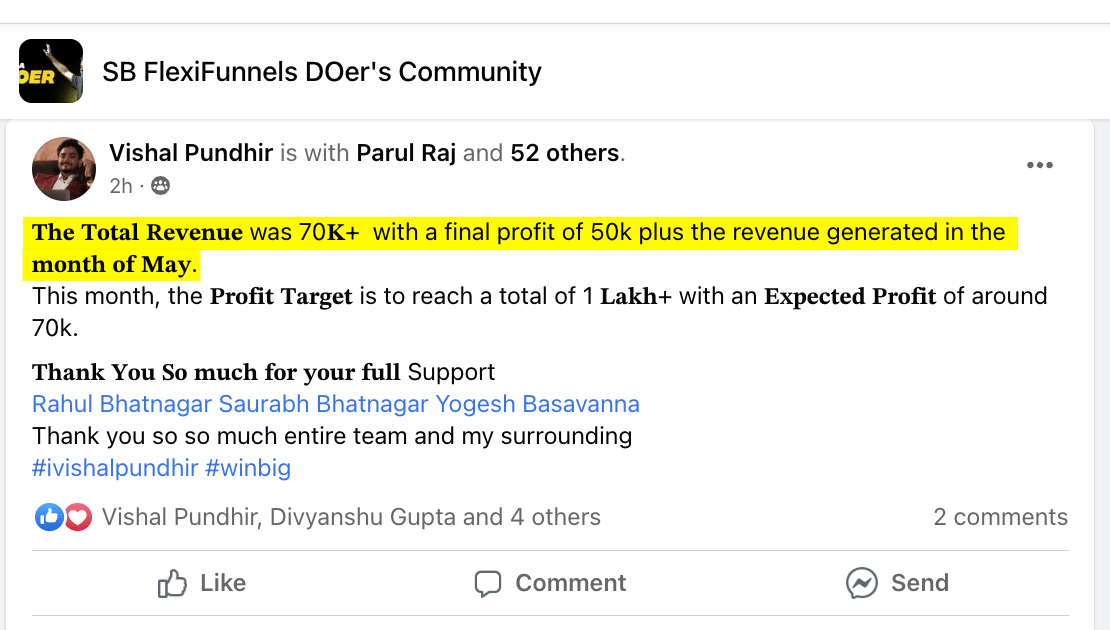Click the red Love reaction icon
The image size is (1110, 630).
coord(78,517)
